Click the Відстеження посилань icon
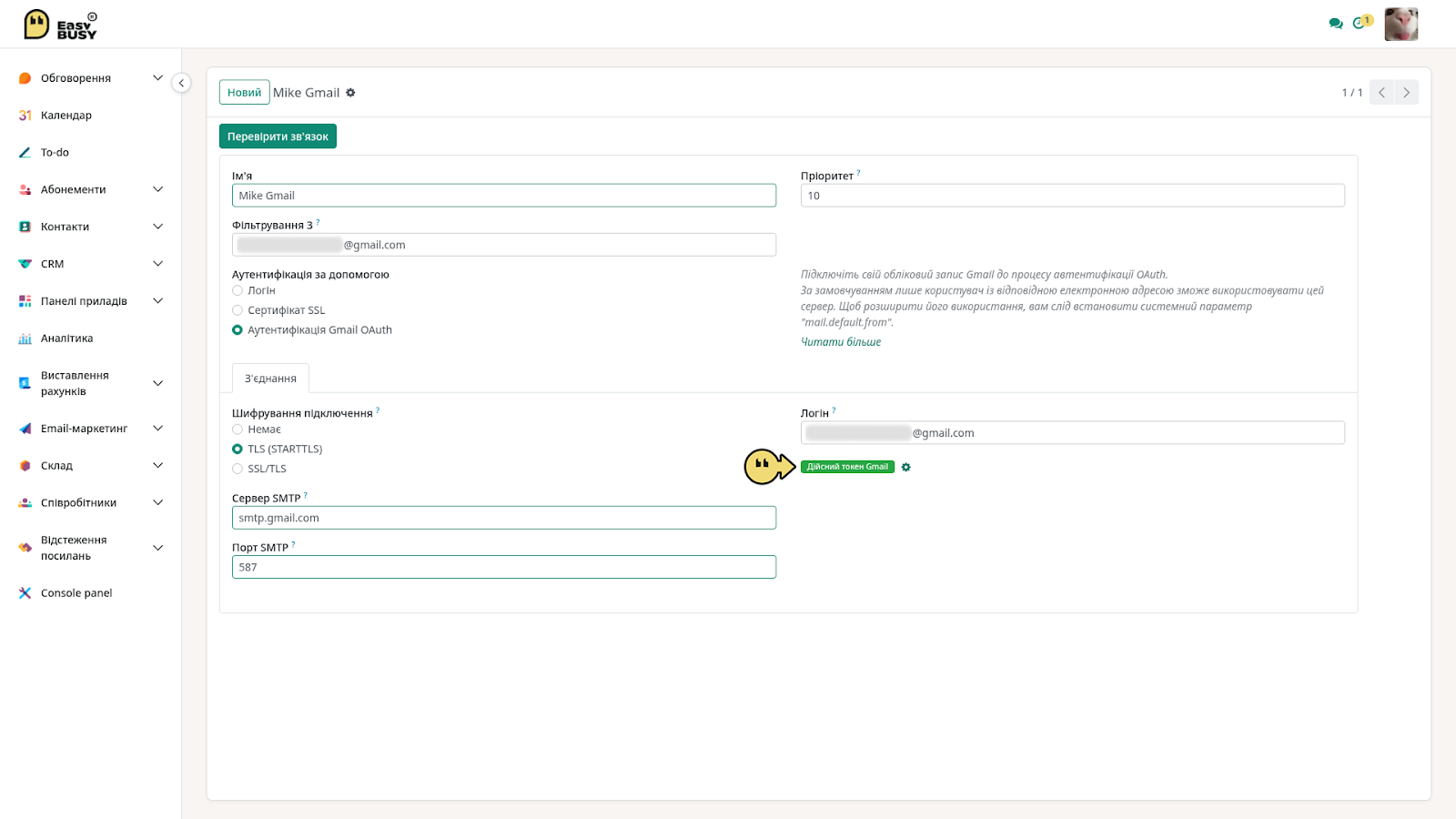The image size is (1456, 819). tap(25, 548)
